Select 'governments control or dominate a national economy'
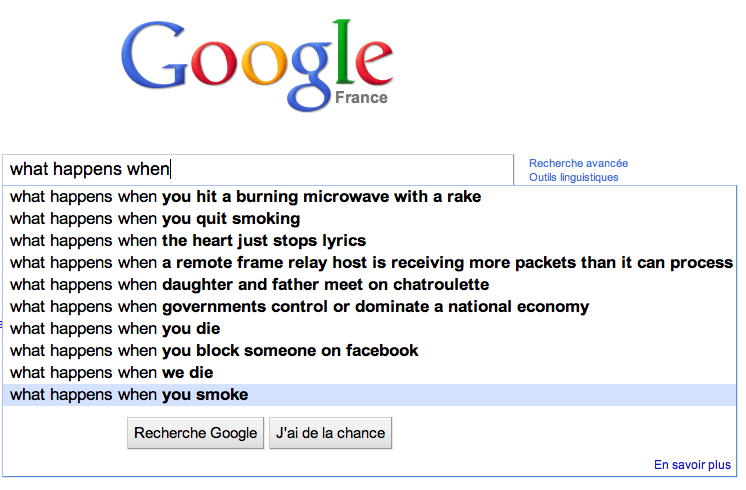The width and height of the screenshot is (746, 490). pyautogui.click(x=370, y=306)
